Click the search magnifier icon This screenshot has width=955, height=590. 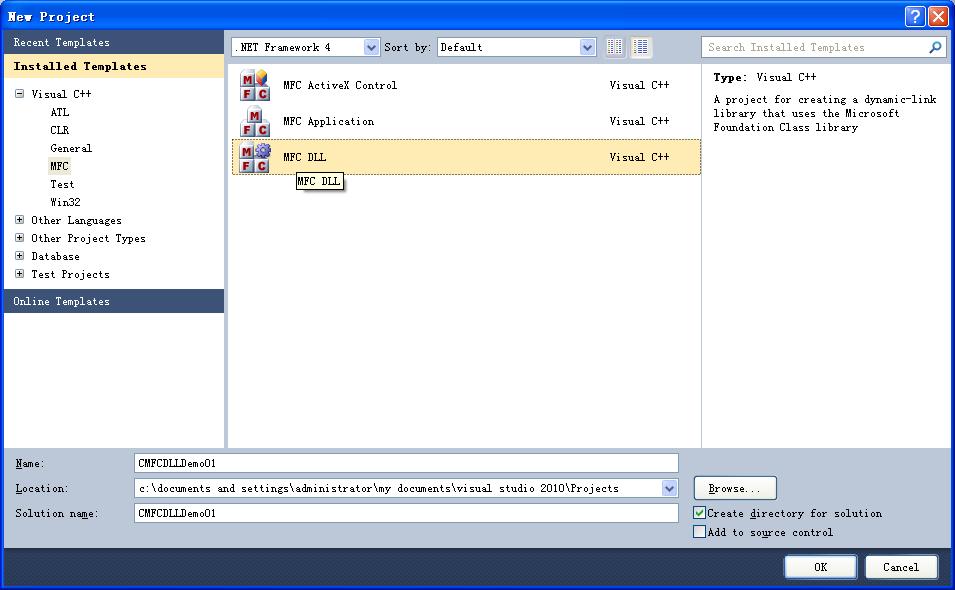coord(935,47)
